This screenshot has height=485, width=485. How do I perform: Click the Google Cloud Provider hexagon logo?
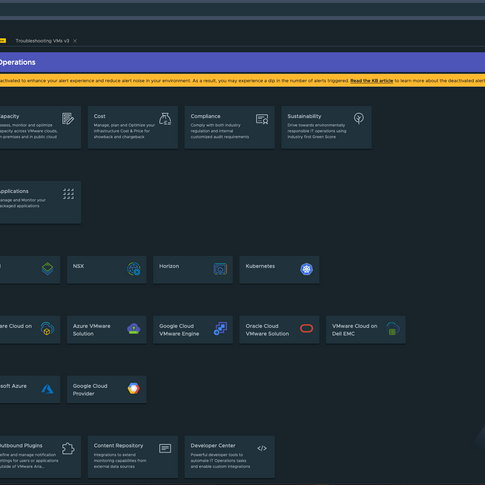pos(134,389)
